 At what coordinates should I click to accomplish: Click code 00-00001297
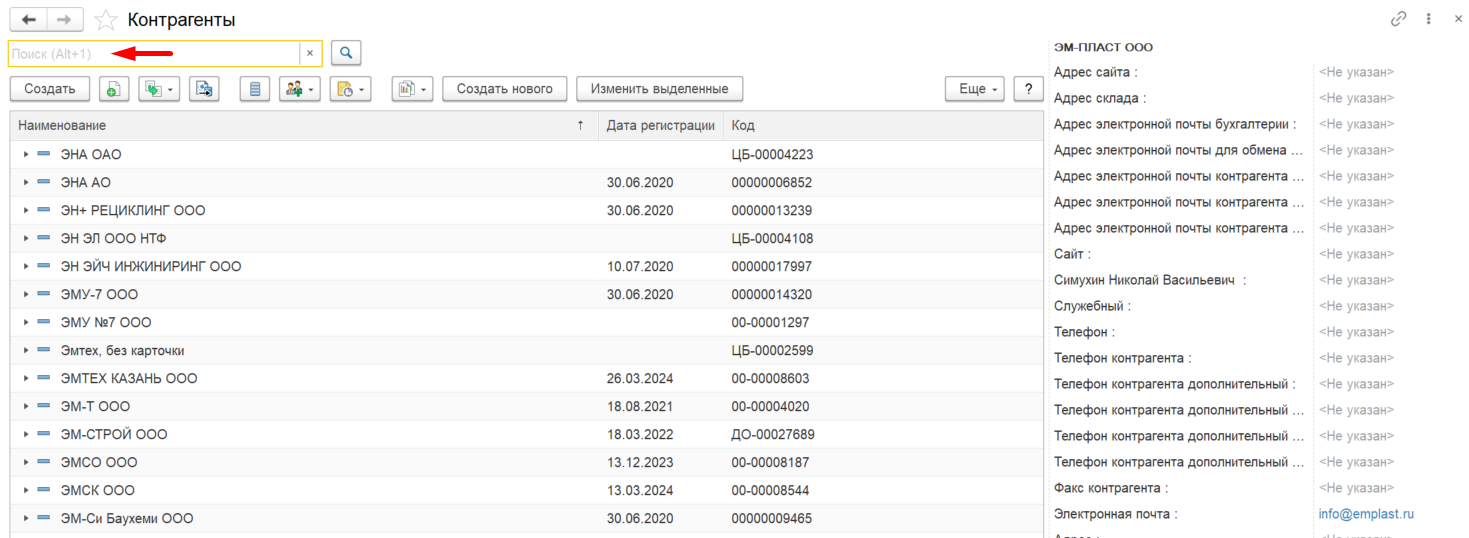coord(770,323)
